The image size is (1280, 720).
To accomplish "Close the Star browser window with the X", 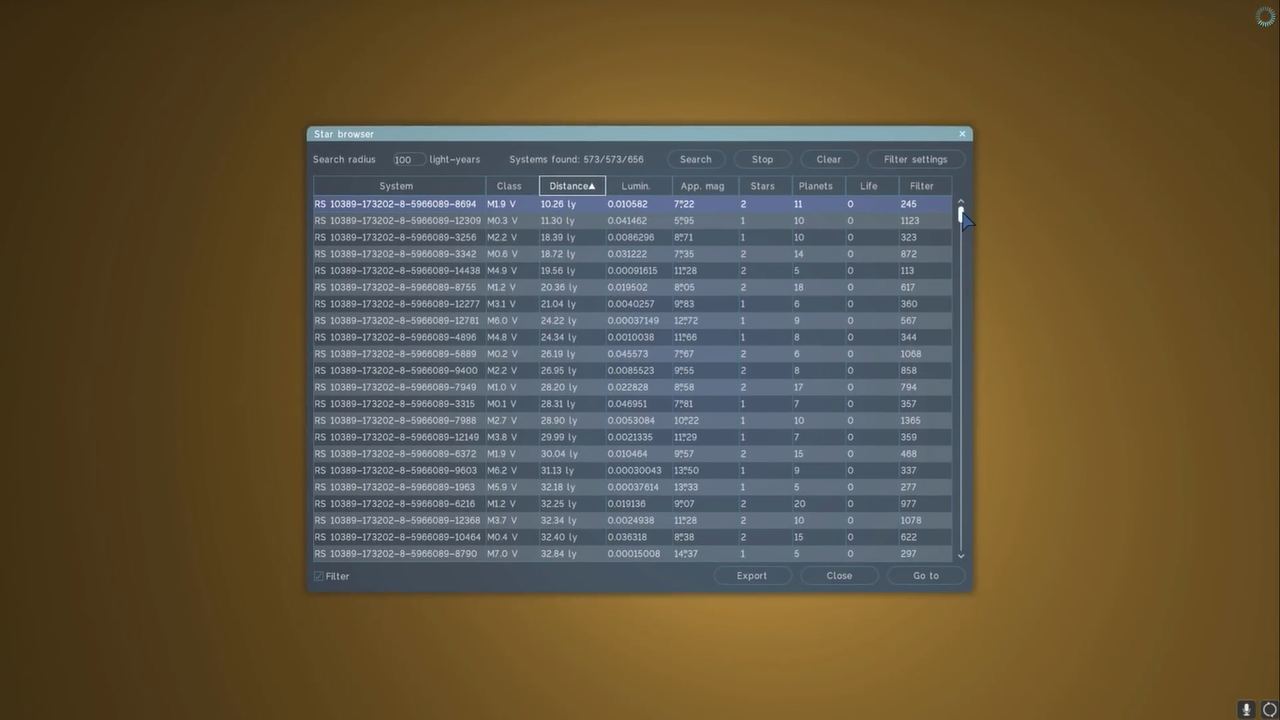I will click(x=962, y=134).
